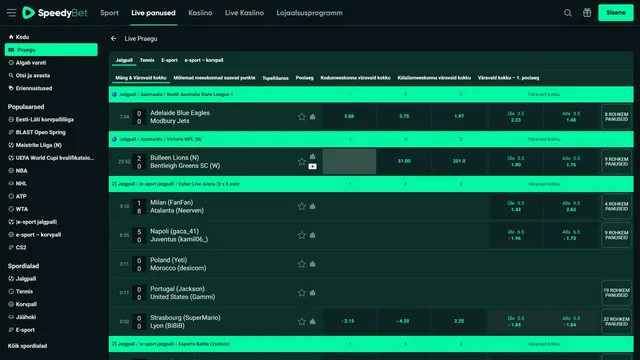640x360 pixels.
Task: Select the Poolaeg market tab
Action: (x=304, y=78)
